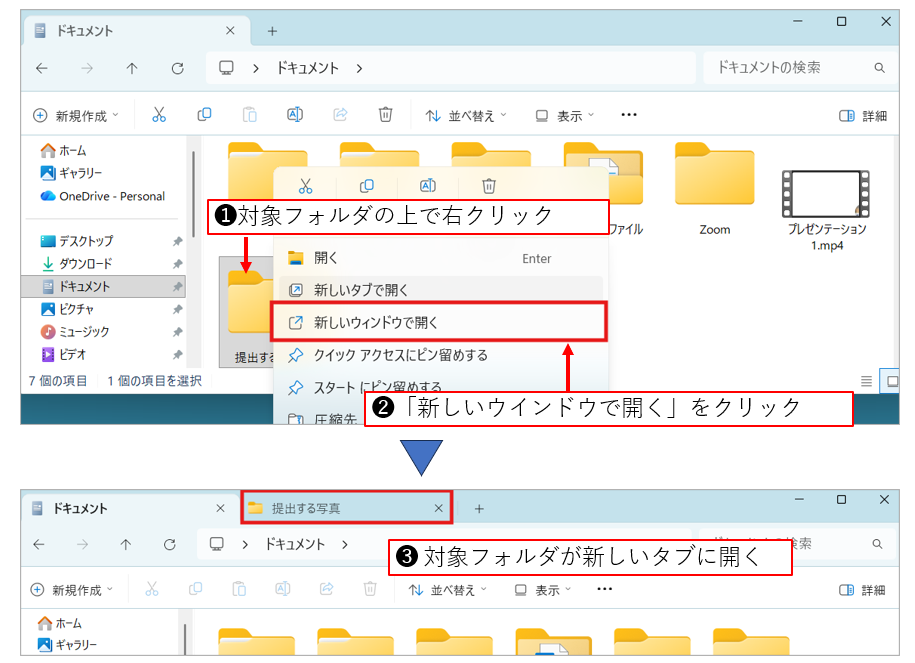The image size is (915, 663).
Task: Open the 表示 view dropdown in top window
Action: coord(565,116)
